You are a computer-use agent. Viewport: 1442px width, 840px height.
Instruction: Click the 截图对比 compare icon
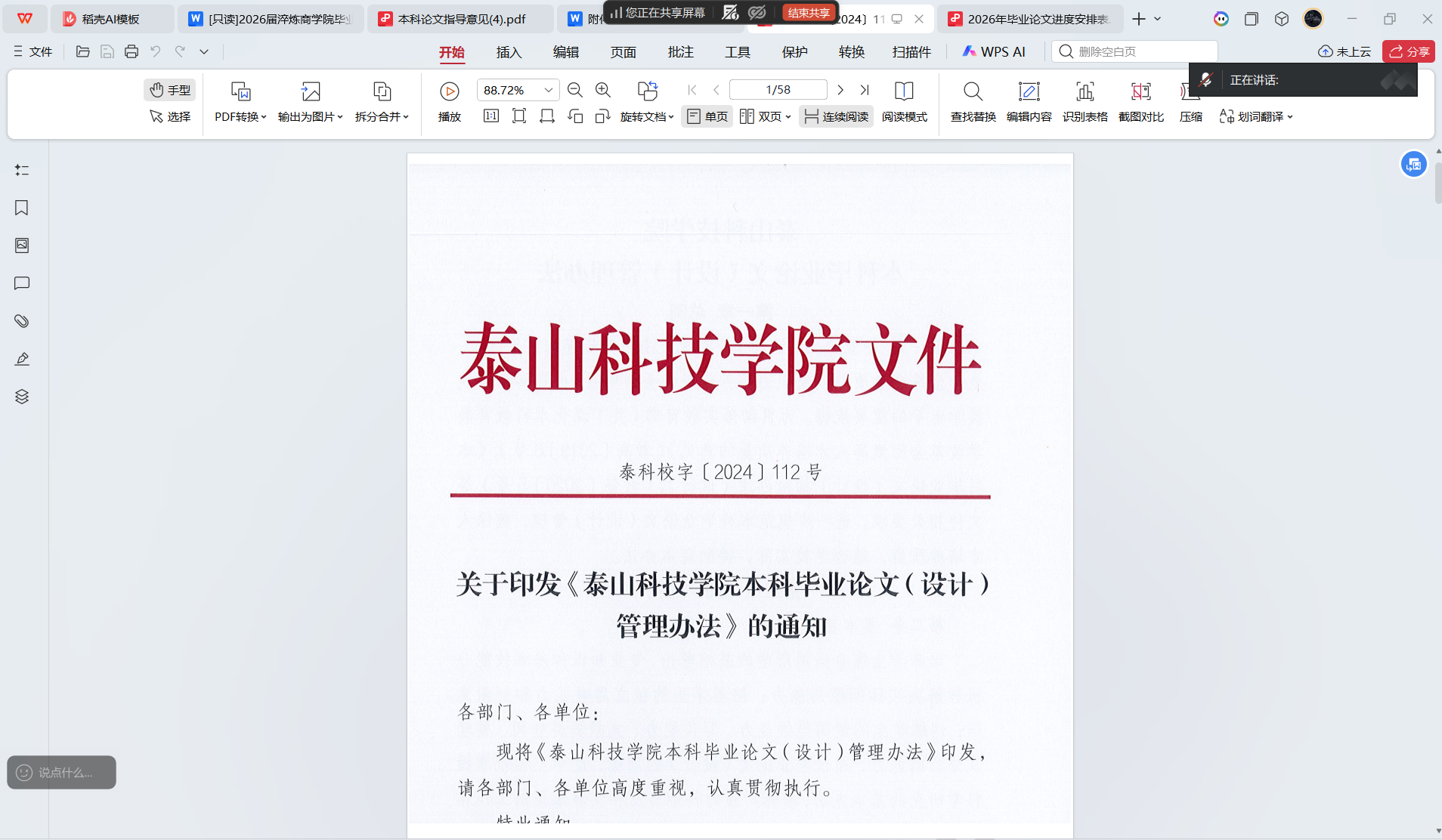click(x=1140, y=92)
